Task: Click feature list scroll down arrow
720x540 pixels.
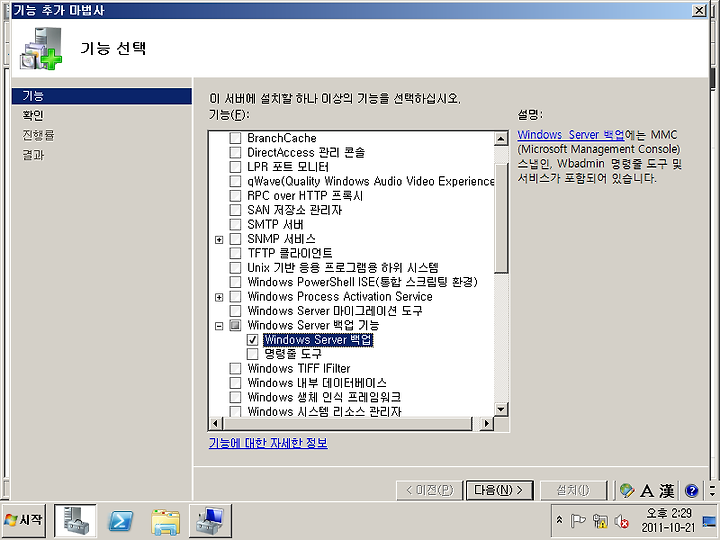Action: pos(501,409)
